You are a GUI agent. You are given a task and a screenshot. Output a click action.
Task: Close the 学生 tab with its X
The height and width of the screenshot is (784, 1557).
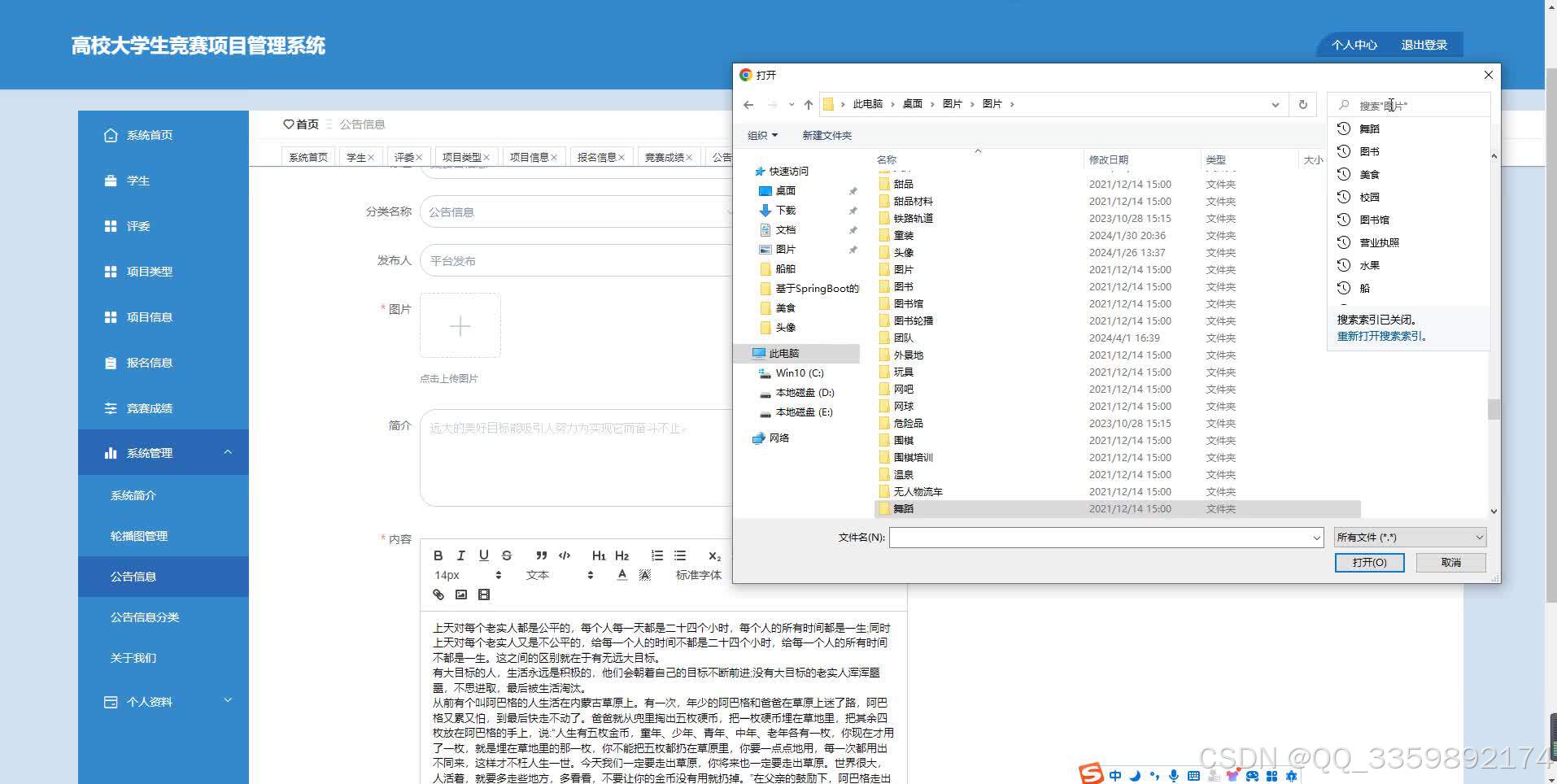(371, 157)
